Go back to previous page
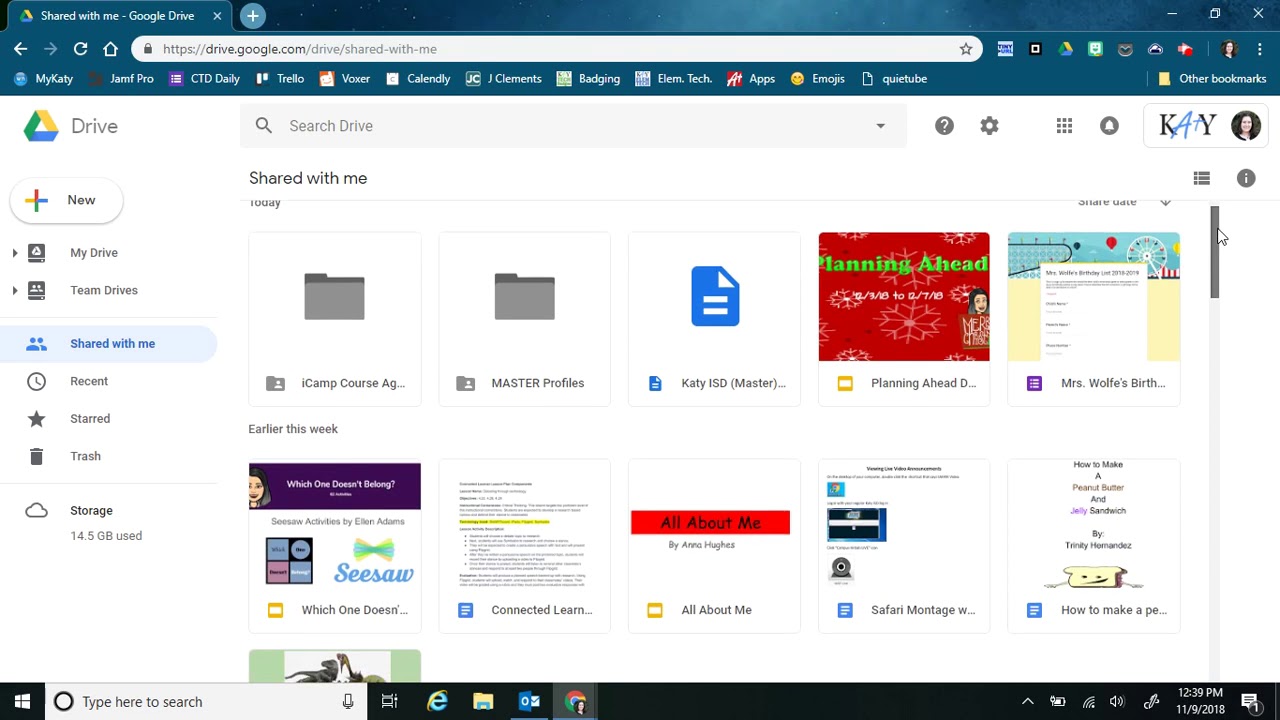1280x720 pixels. tap(21, 49)
